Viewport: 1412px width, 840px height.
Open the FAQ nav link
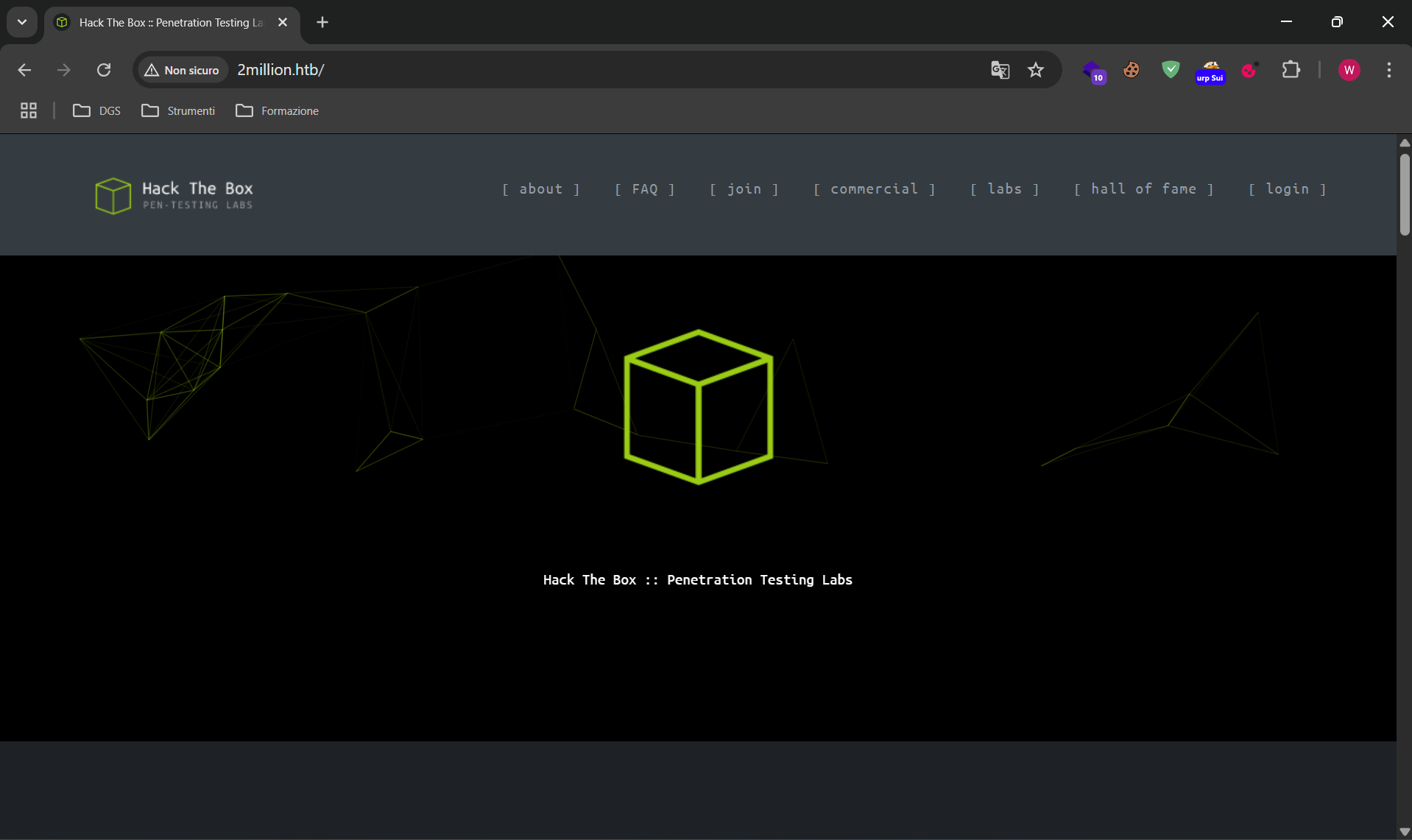(645, 189)
